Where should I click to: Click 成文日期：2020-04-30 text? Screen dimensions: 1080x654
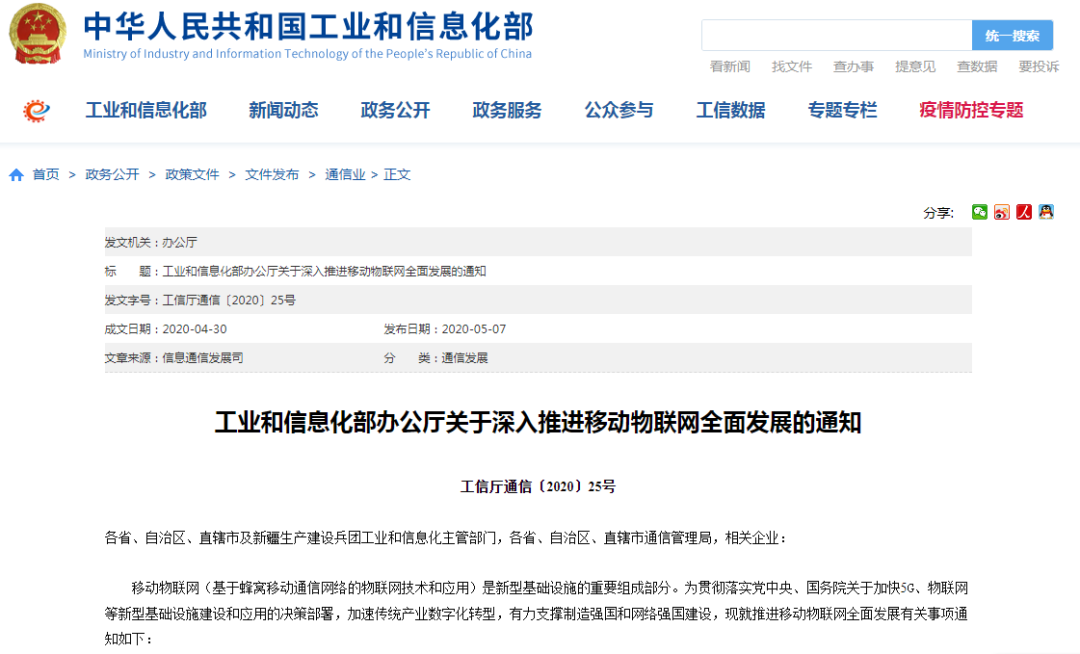165,329
